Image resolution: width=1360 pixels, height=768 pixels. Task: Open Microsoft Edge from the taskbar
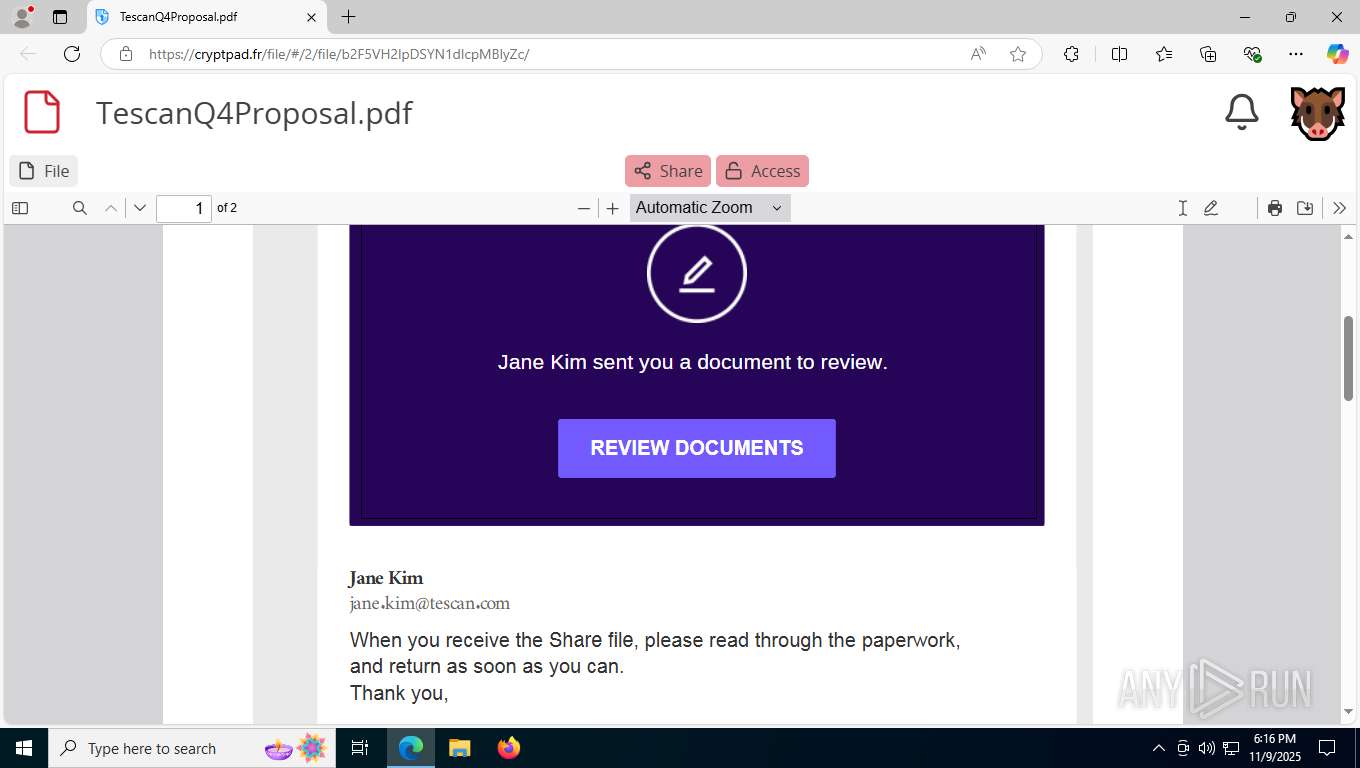coord(411,748)
